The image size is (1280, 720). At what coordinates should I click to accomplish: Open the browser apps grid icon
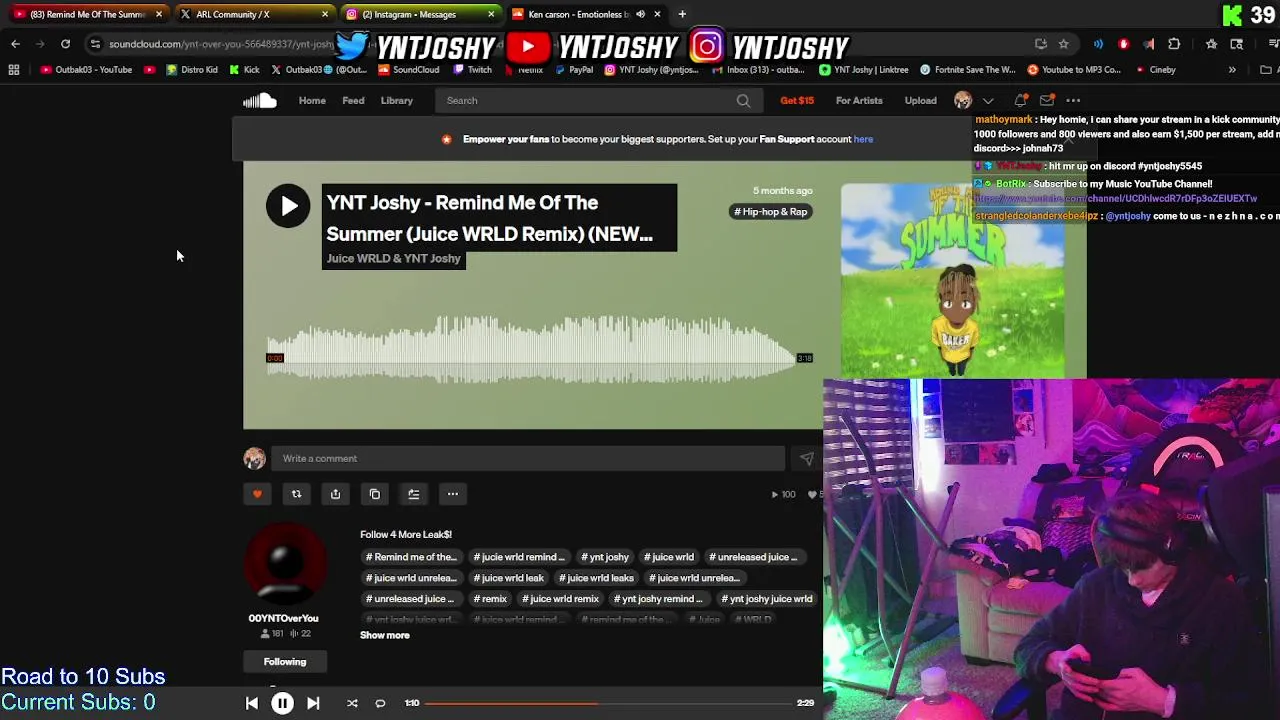click(14, 70)
